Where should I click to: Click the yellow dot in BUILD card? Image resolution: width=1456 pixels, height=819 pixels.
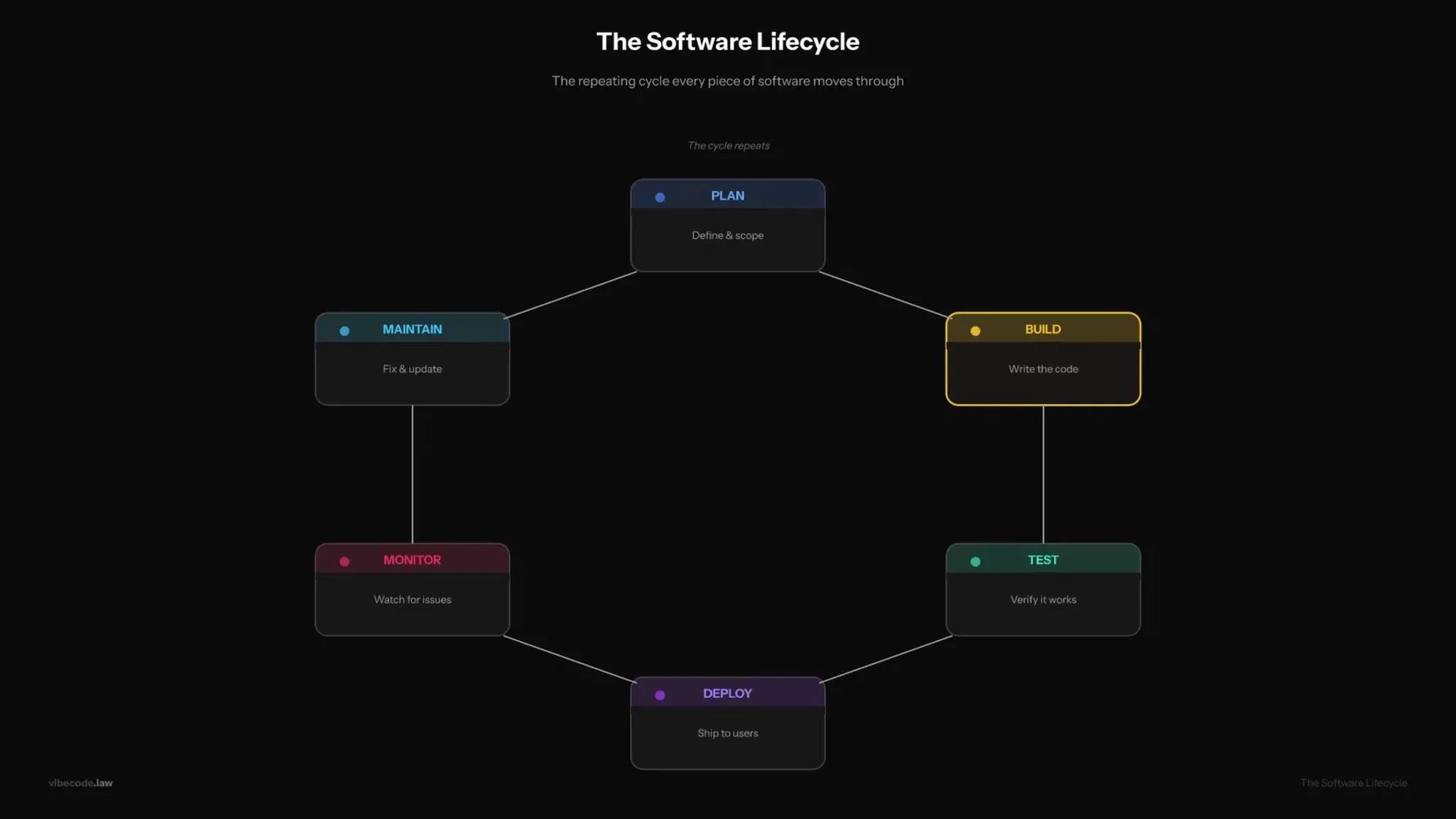coord(975,331)
